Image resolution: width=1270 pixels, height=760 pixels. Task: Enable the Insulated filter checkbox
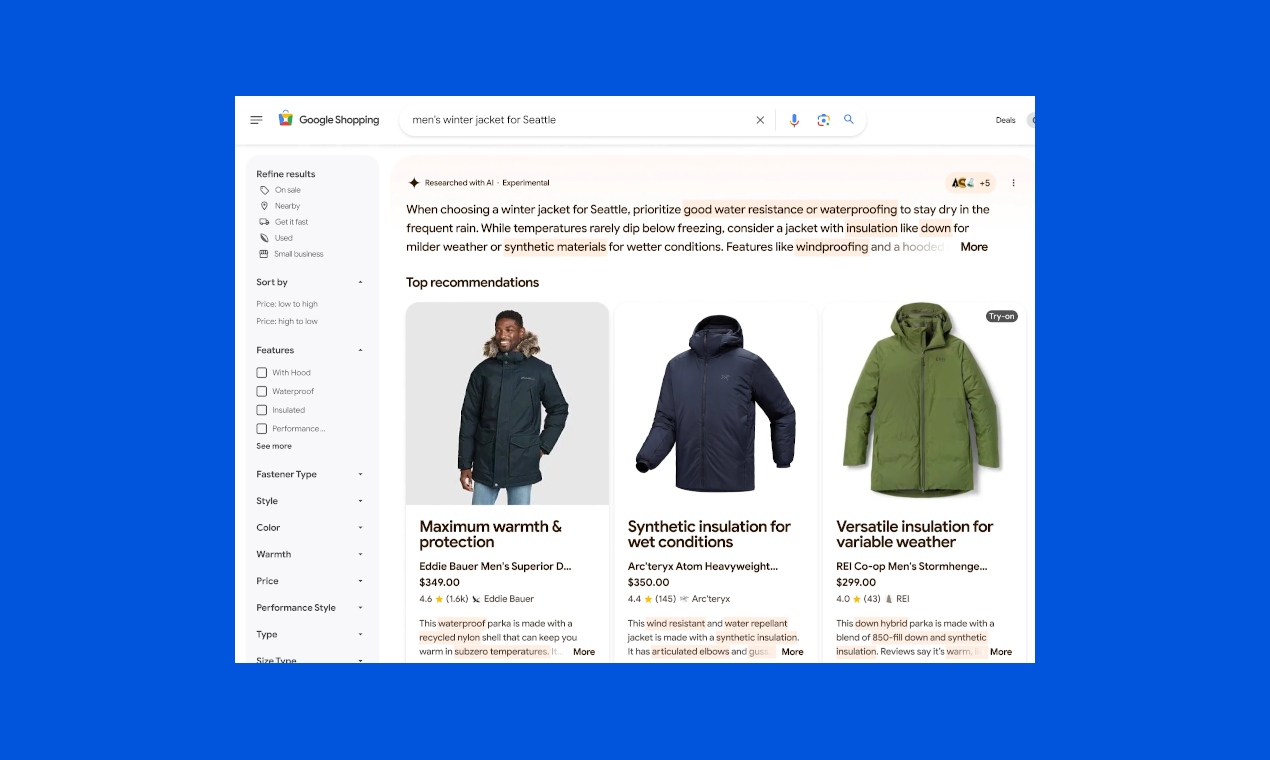260,410
